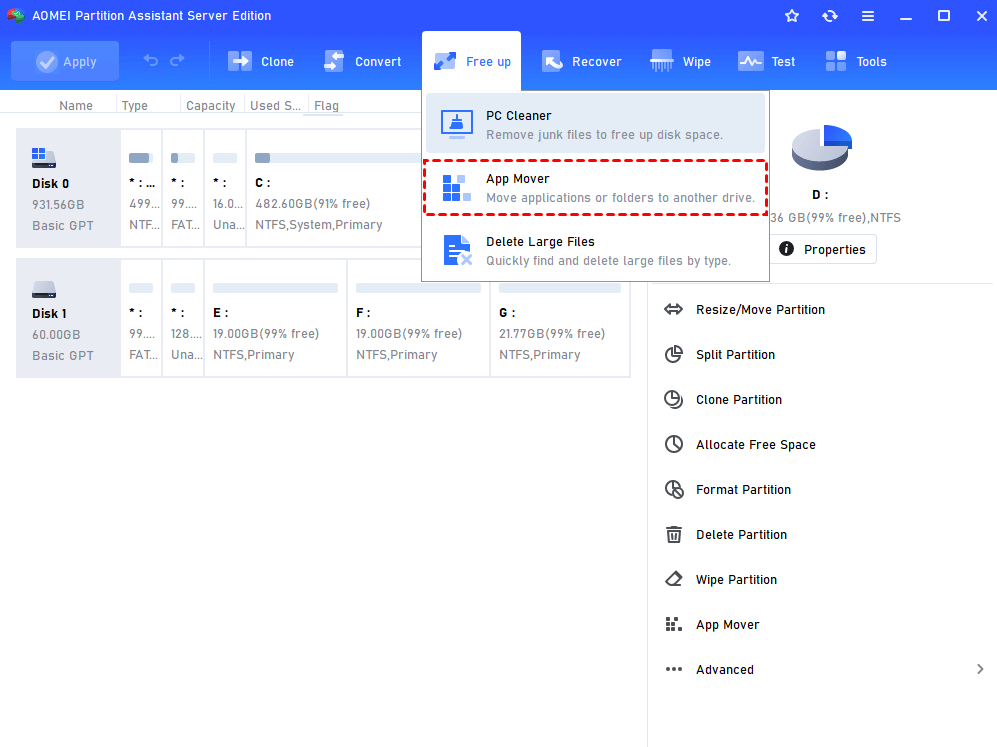The width and height of the screenshot is (997, 747).
Task: Click the App Mover grid icon in dropdown
Action: (x=457, y=188)
